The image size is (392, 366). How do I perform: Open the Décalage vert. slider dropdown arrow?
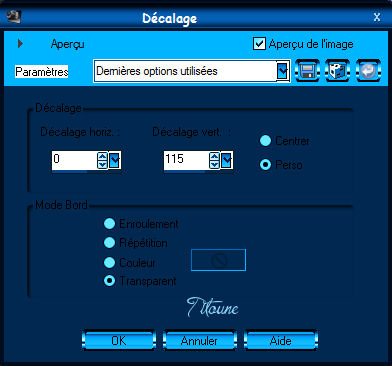[x=227, y=160]
